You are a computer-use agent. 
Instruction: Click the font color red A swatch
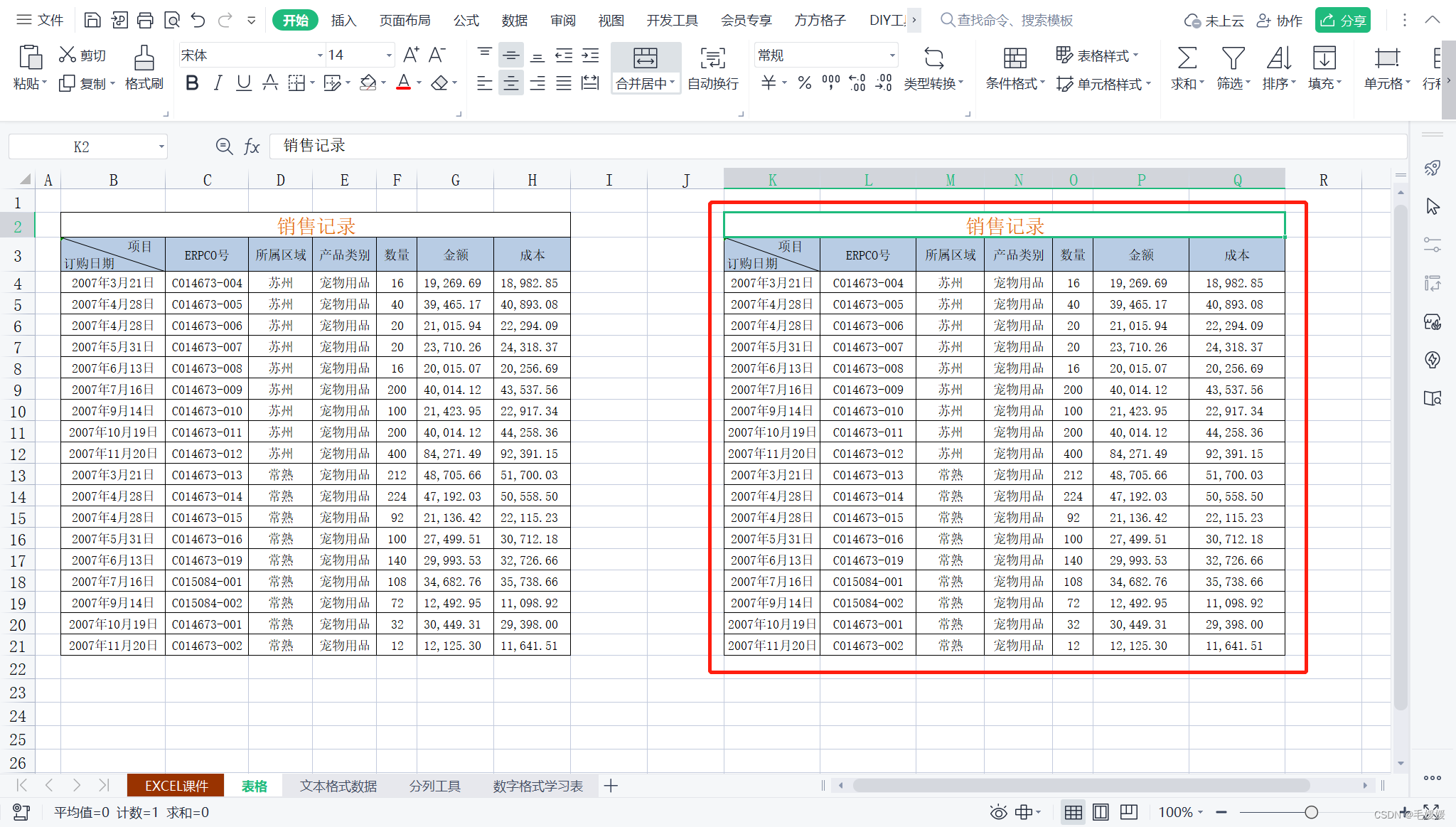pyautogui.click(x=403, y=83)
